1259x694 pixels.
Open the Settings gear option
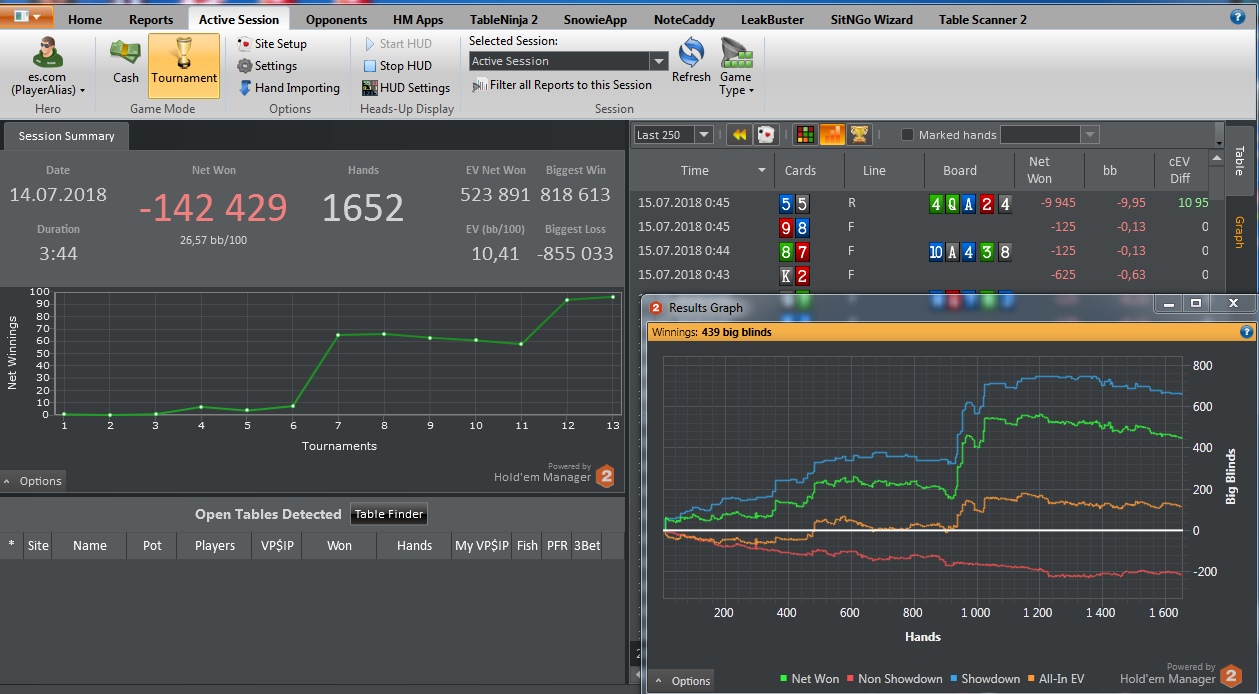(x=267, y=66)
